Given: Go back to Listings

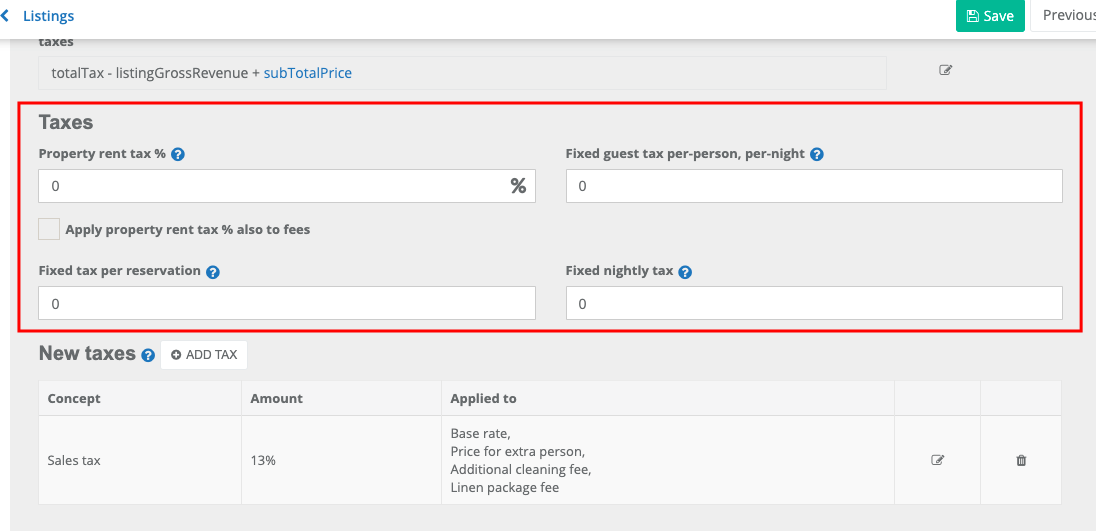Looking at the screenshot, I should click(x=38, y=16).
